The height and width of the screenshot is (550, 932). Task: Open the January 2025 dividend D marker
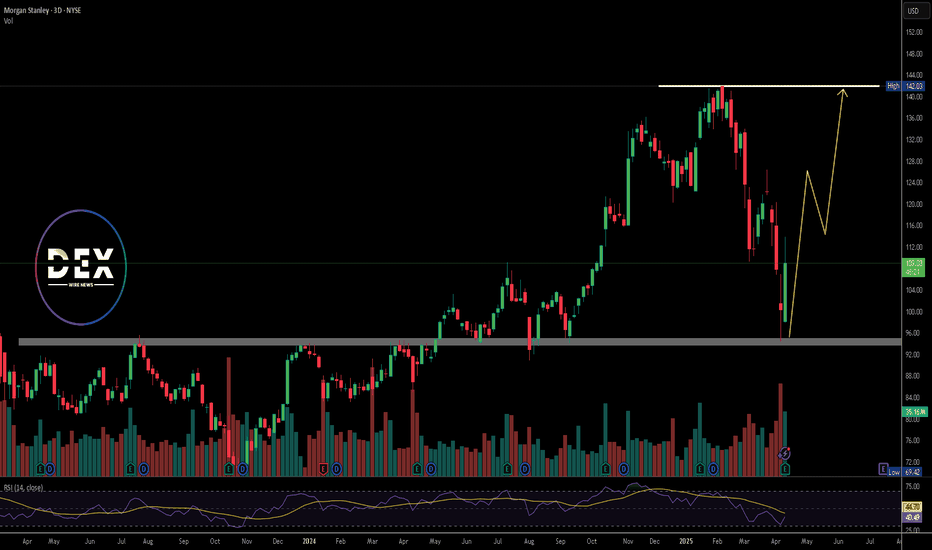713,469
